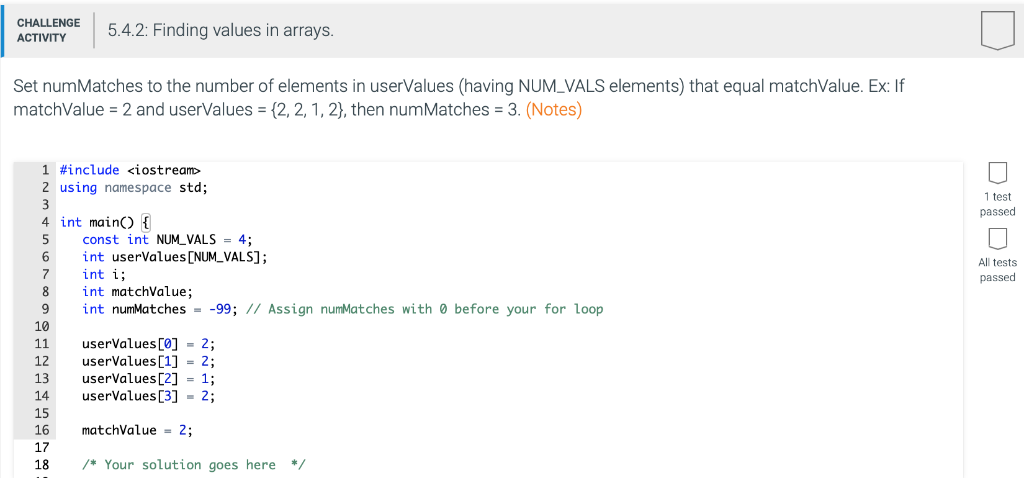
Task: Click the activity completion badge in the header
Action: tap(997, 31)
